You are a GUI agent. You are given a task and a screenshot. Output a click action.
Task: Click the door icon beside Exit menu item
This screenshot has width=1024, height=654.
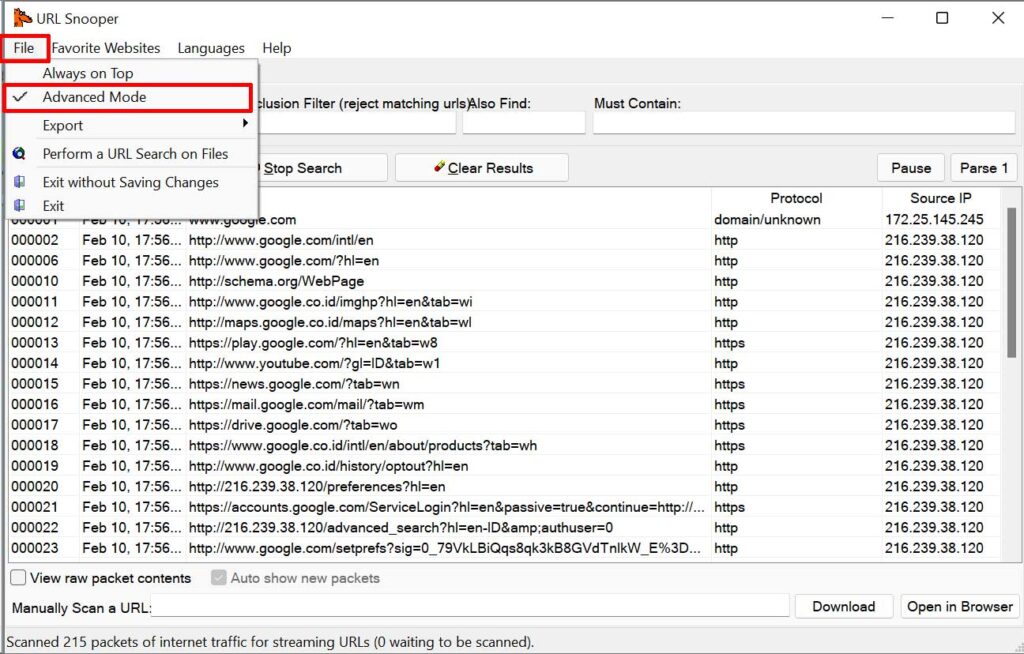click(x=20, y=205)
